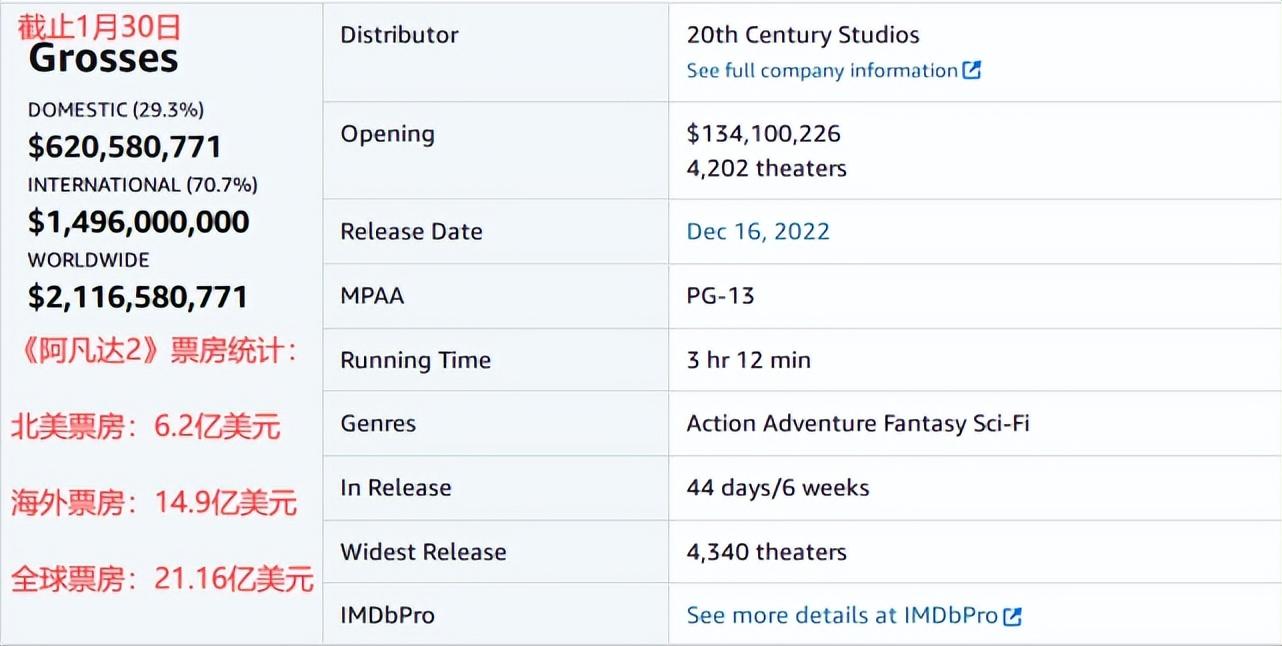Click the 44 days/6 weeks value
The width and height of the screenshot is (1282, 646).
pos(778,488)
